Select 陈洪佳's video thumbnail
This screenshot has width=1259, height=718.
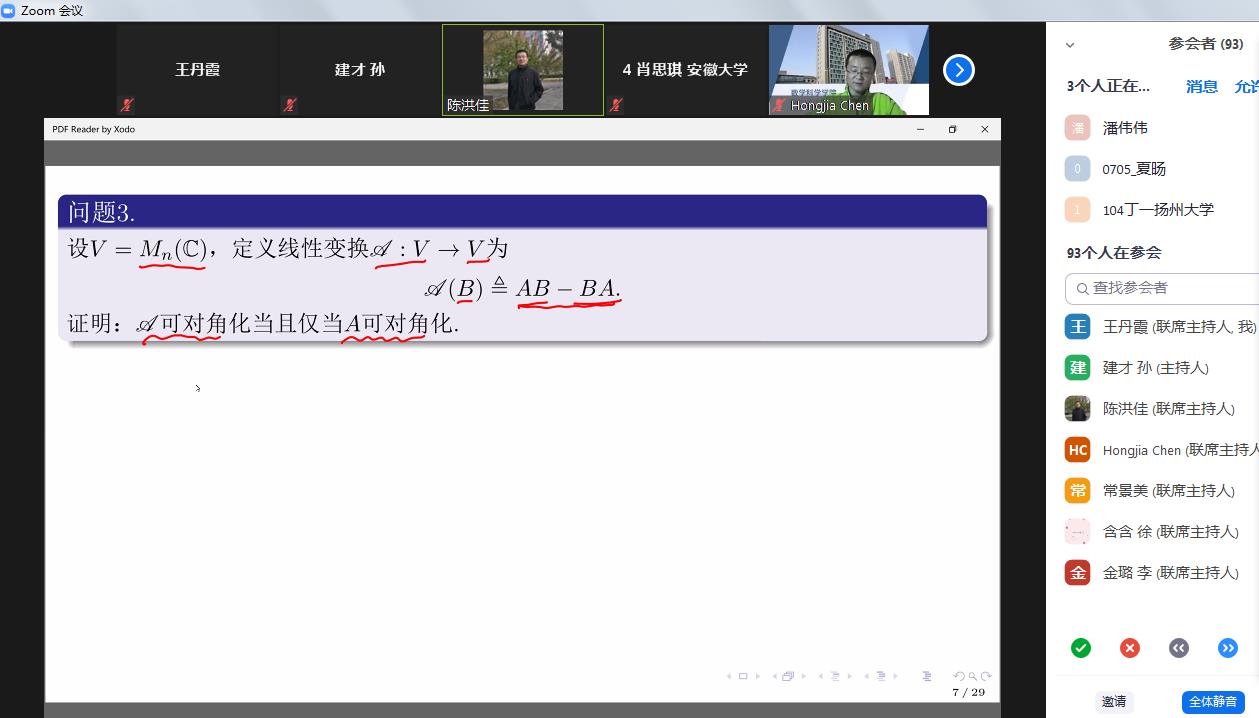pyautogui.click(x=523, y=70)
